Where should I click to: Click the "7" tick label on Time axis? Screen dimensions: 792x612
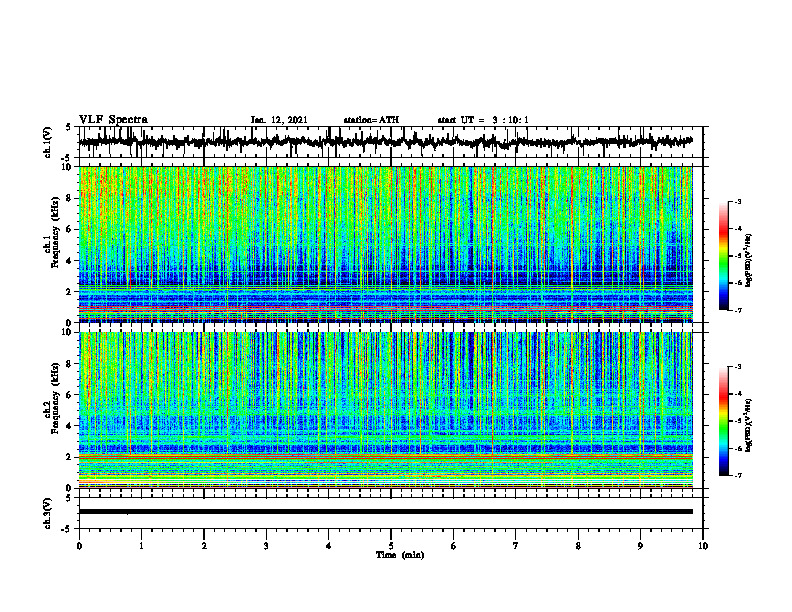click(516, 546)
